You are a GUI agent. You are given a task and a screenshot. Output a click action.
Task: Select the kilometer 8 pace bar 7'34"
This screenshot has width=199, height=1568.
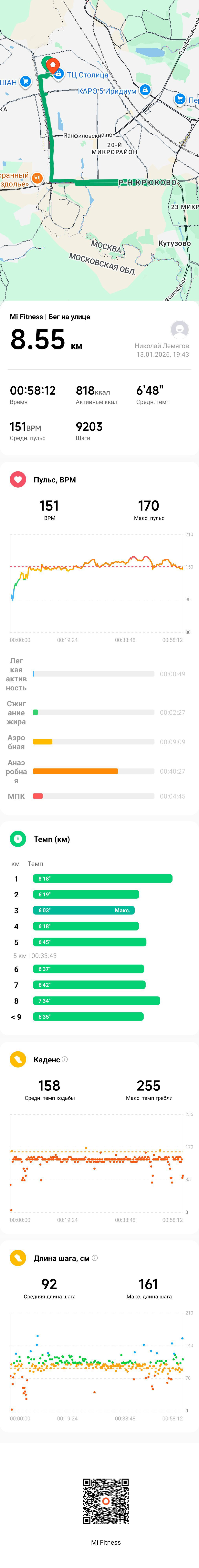click(96, 1001)
